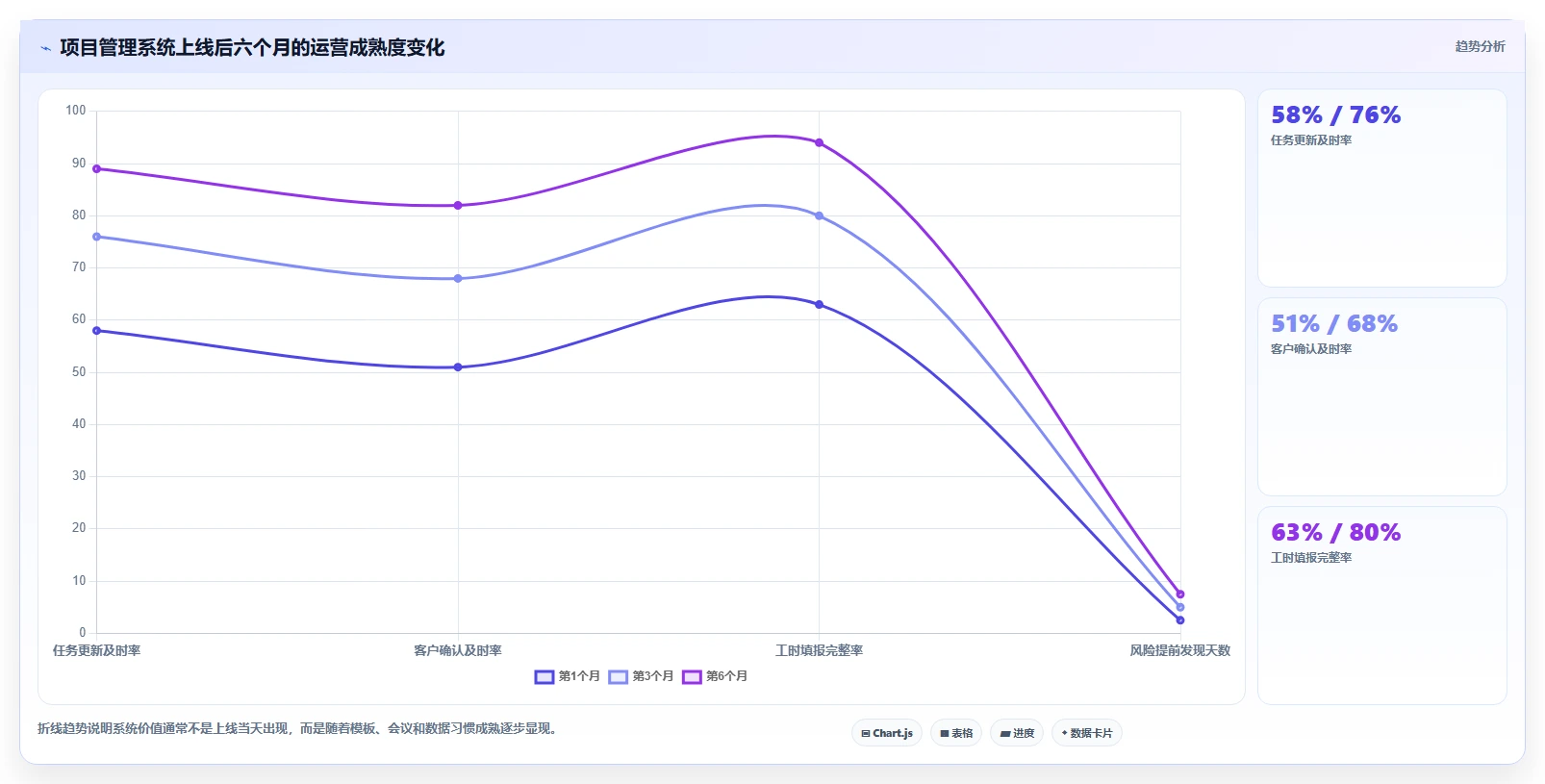Select the 第3个月 point at 客户确认及时率

pos(458,279)
